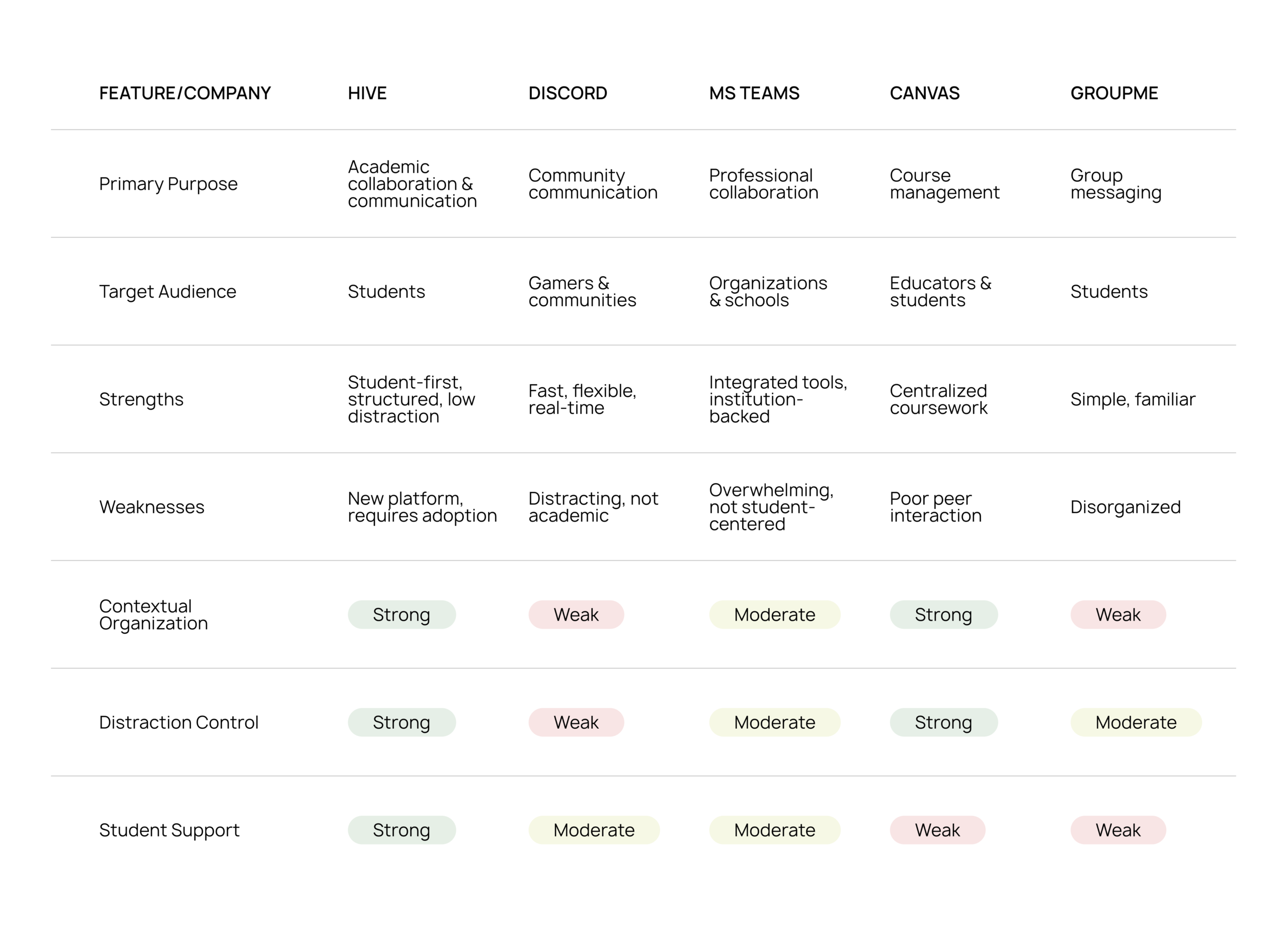Viewport: 1288px width, 940px height.
Task: Click Canvas's Weak badge for Student Support
Action: (937, 830)
